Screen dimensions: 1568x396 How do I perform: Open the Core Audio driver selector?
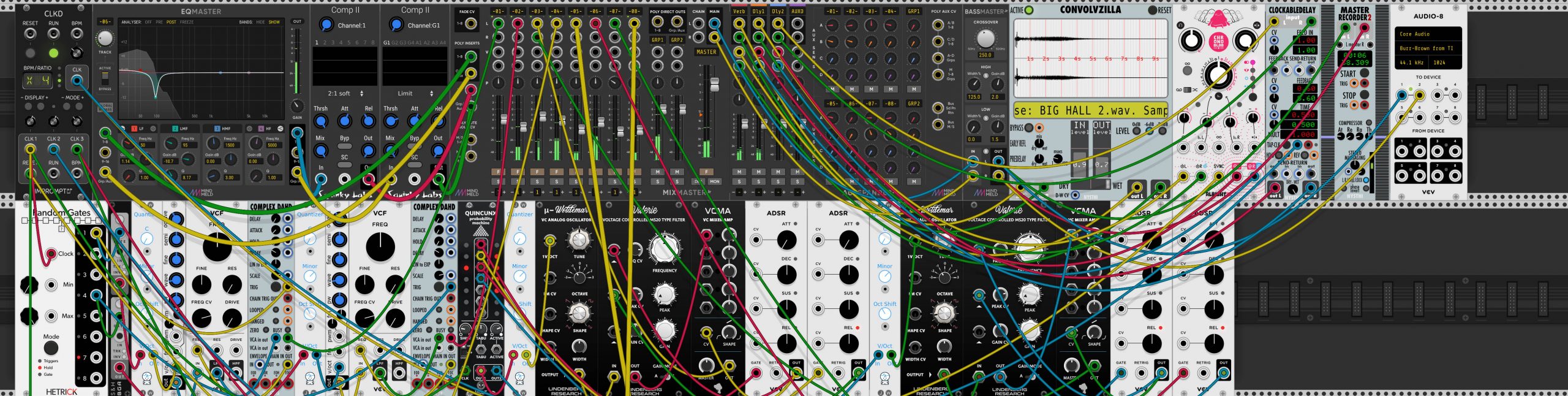[1428, 34]
